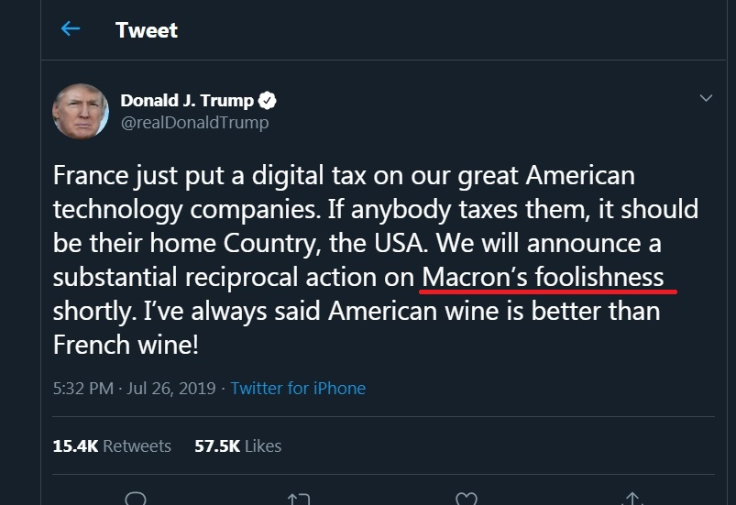Click the Tweet page heading

[146, 30]
